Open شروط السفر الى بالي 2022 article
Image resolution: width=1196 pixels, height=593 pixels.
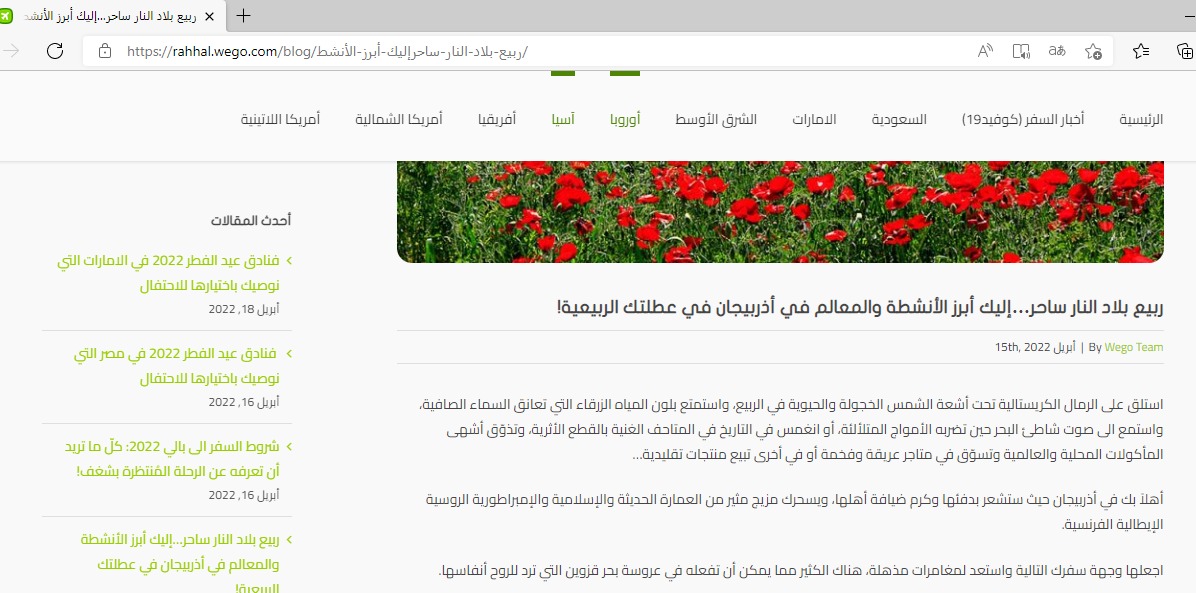tap(177, 457)
